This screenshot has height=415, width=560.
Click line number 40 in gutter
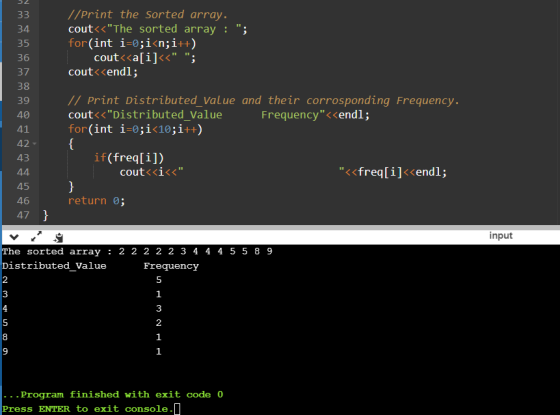(x=24, y=115)
